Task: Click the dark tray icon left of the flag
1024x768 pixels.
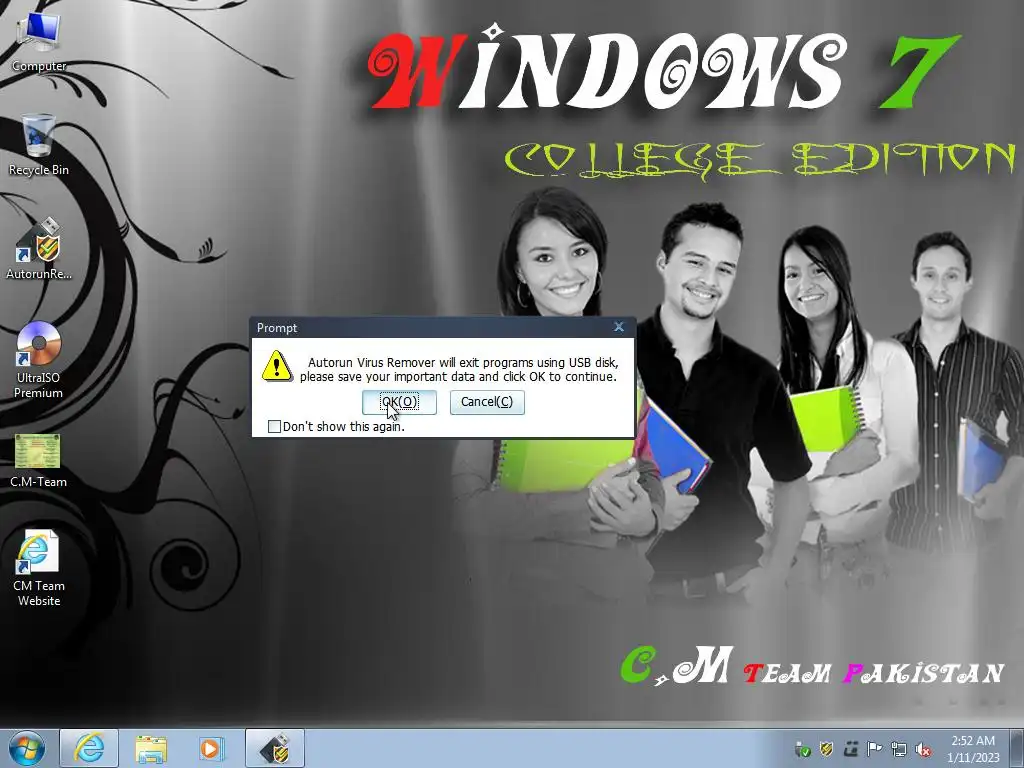Action: (x=850, y=749)
